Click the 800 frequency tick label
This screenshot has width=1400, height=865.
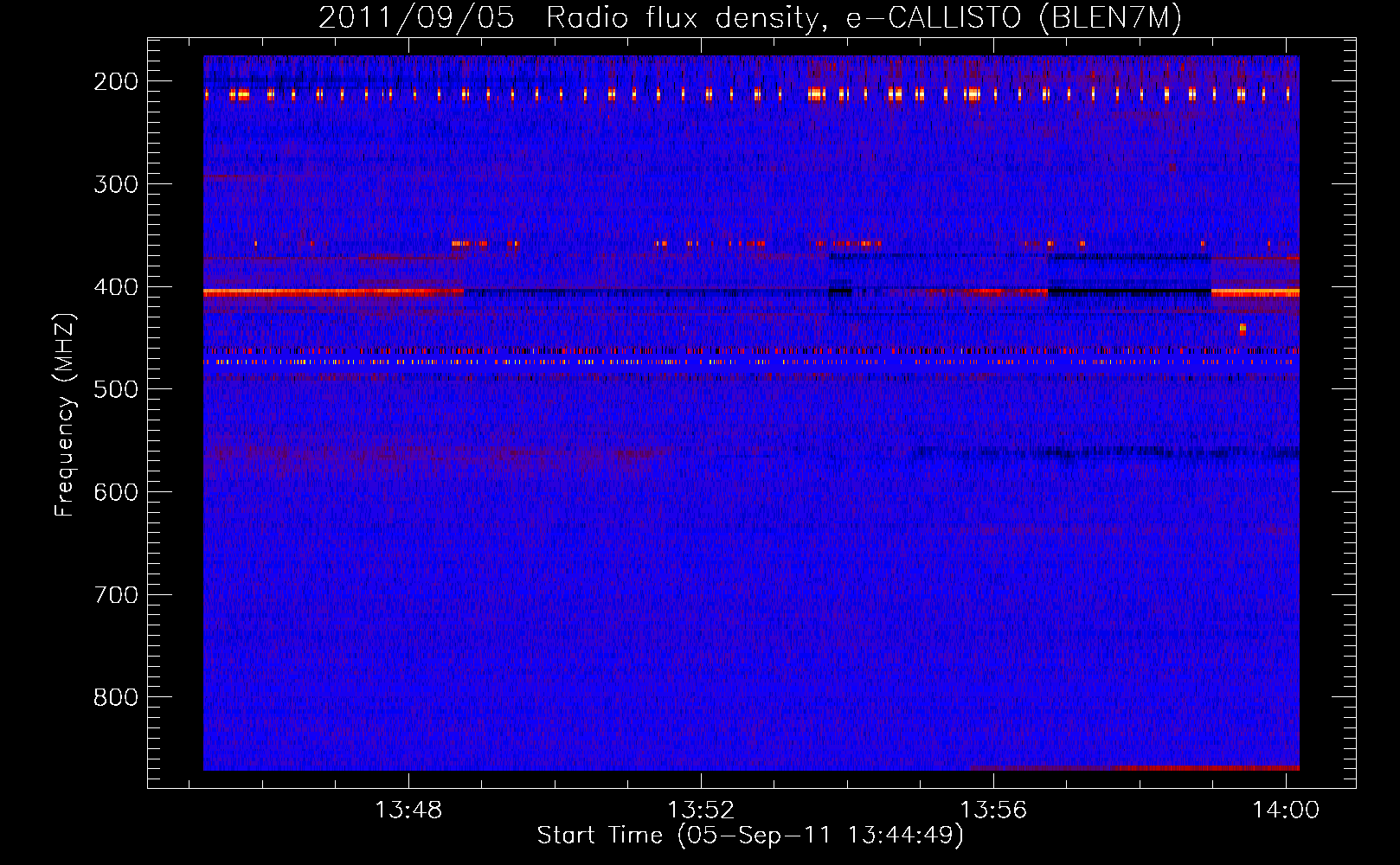116,697
